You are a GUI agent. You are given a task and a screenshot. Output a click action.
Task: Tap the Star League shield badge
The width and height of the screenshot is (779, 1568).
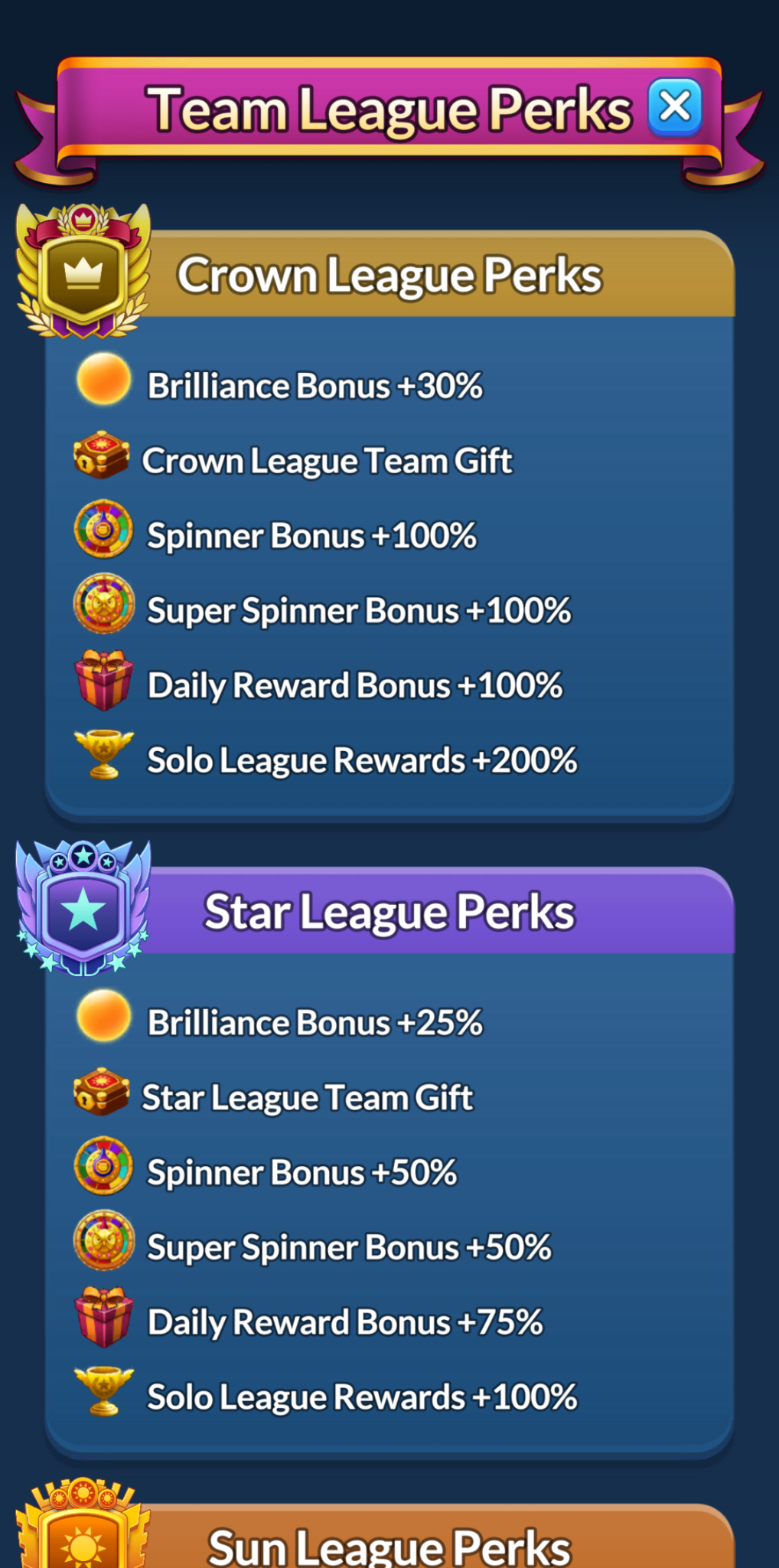[83, 908]
